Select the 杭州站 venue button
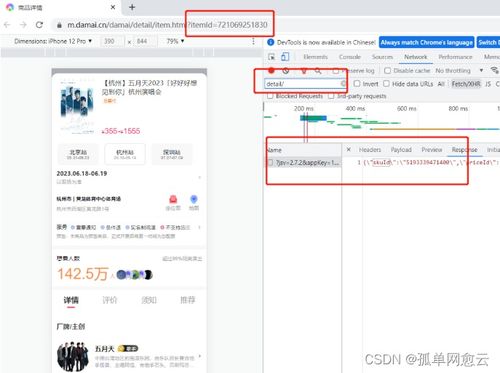This screenshot has height=373, width=500. click(x=125, y=154)
